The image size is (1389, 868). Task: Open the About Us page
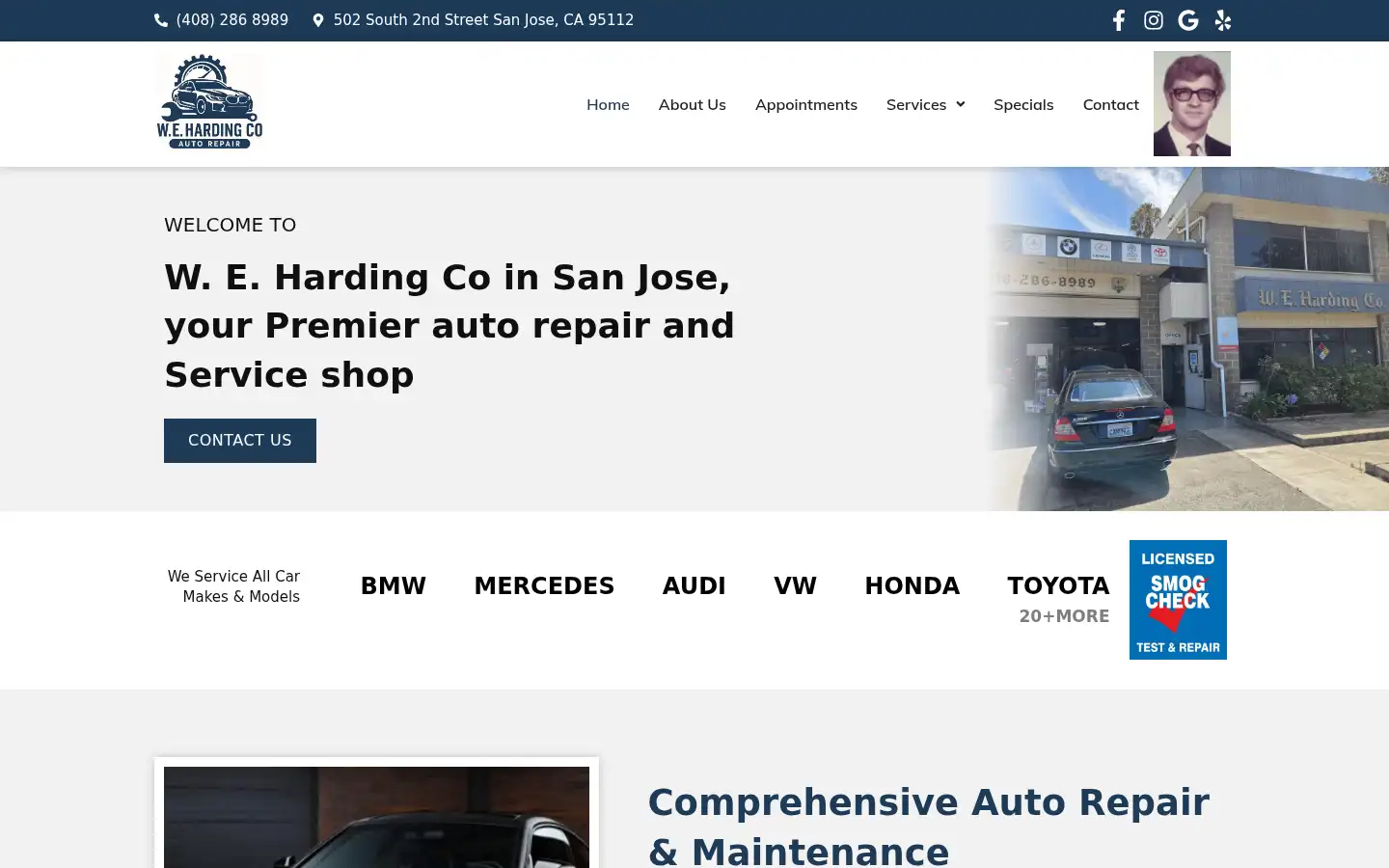click(693, 104)
